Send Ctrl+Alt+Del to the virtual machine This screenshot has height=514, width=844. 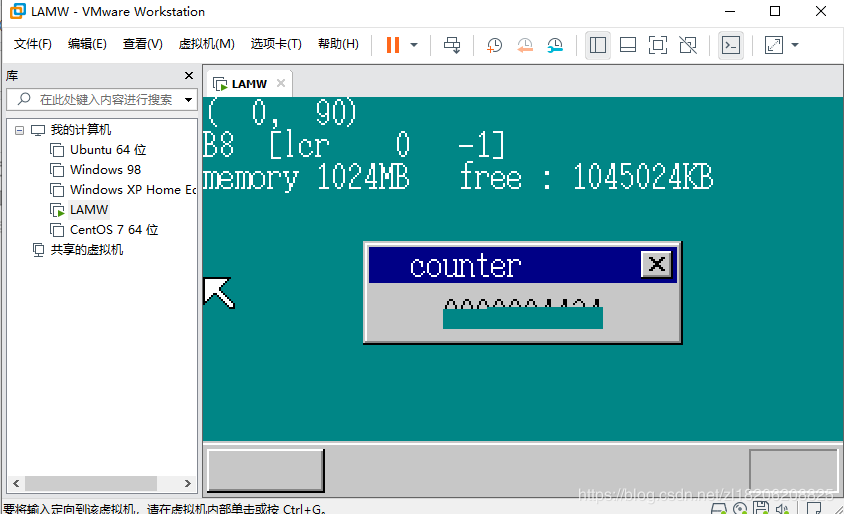coord(452,45)
